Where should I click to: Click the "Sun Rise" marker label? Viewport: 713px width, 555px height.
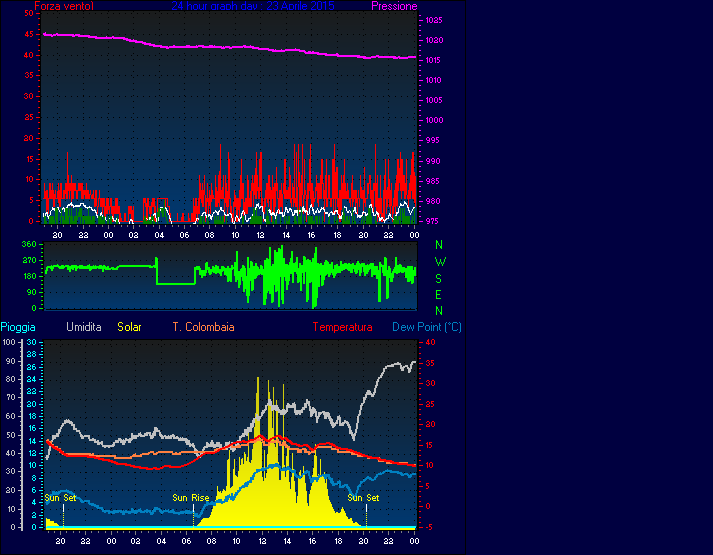point(191,498)
